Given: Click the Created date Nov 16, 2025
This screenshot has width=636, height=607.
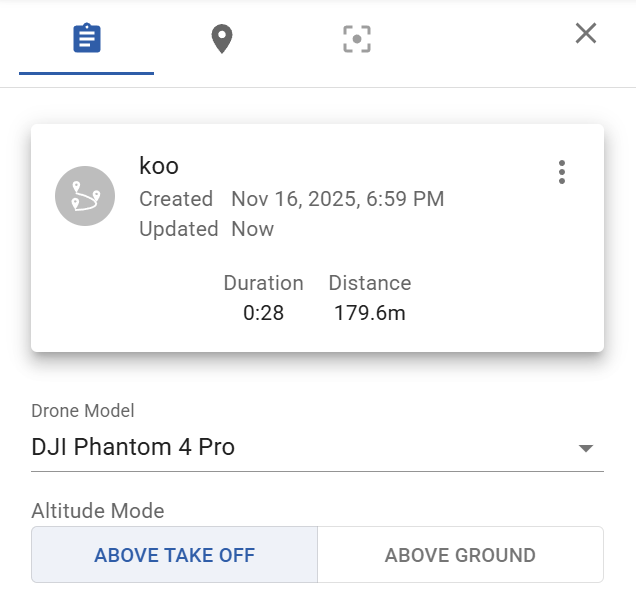Looking at the screenshot, I should click(337, 199).
